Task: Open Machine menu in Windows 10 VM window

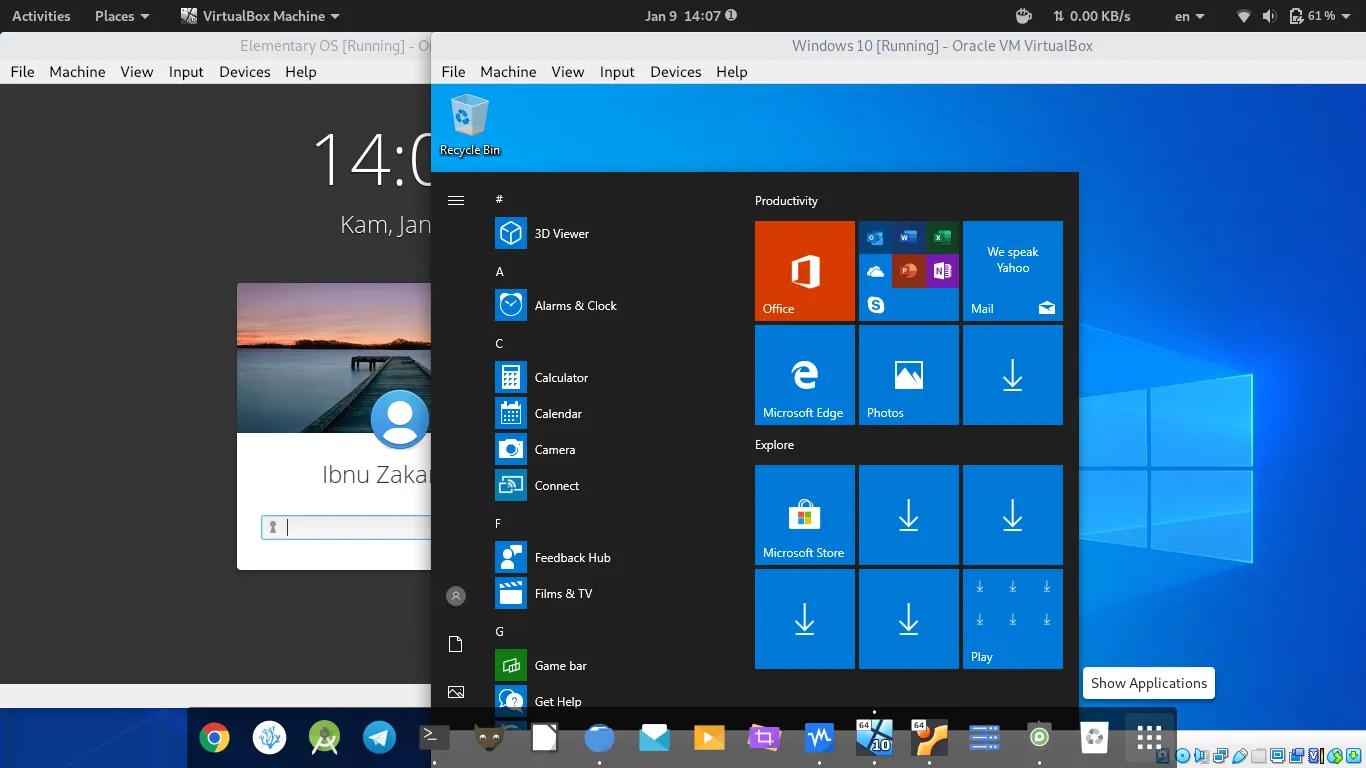Action: pyautogui.click(x=508, y=71)
